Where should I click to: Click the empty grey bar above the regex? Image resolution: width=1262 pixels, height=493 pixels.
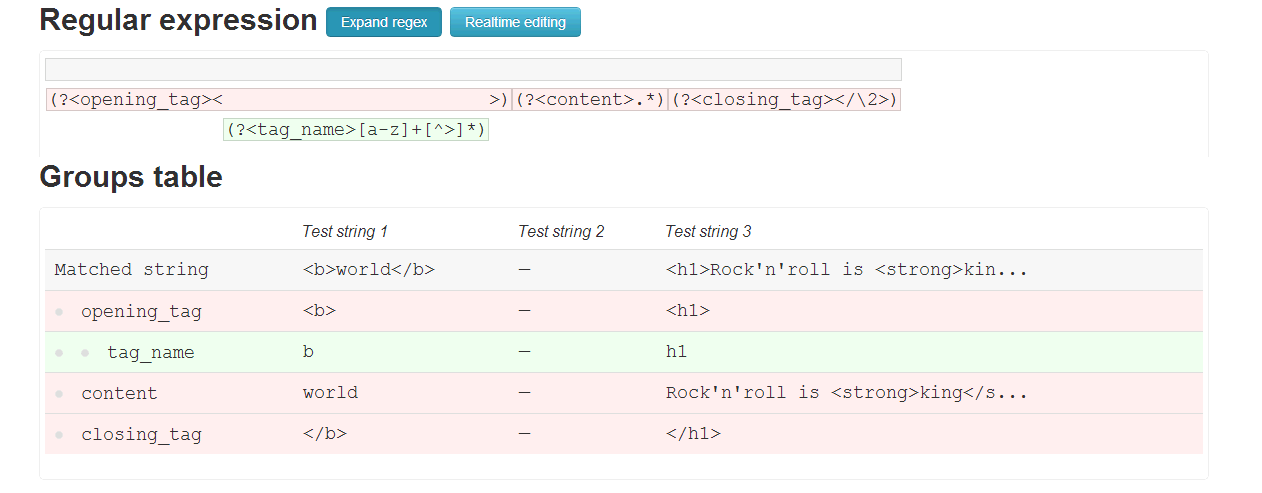[x=473, y=69]
